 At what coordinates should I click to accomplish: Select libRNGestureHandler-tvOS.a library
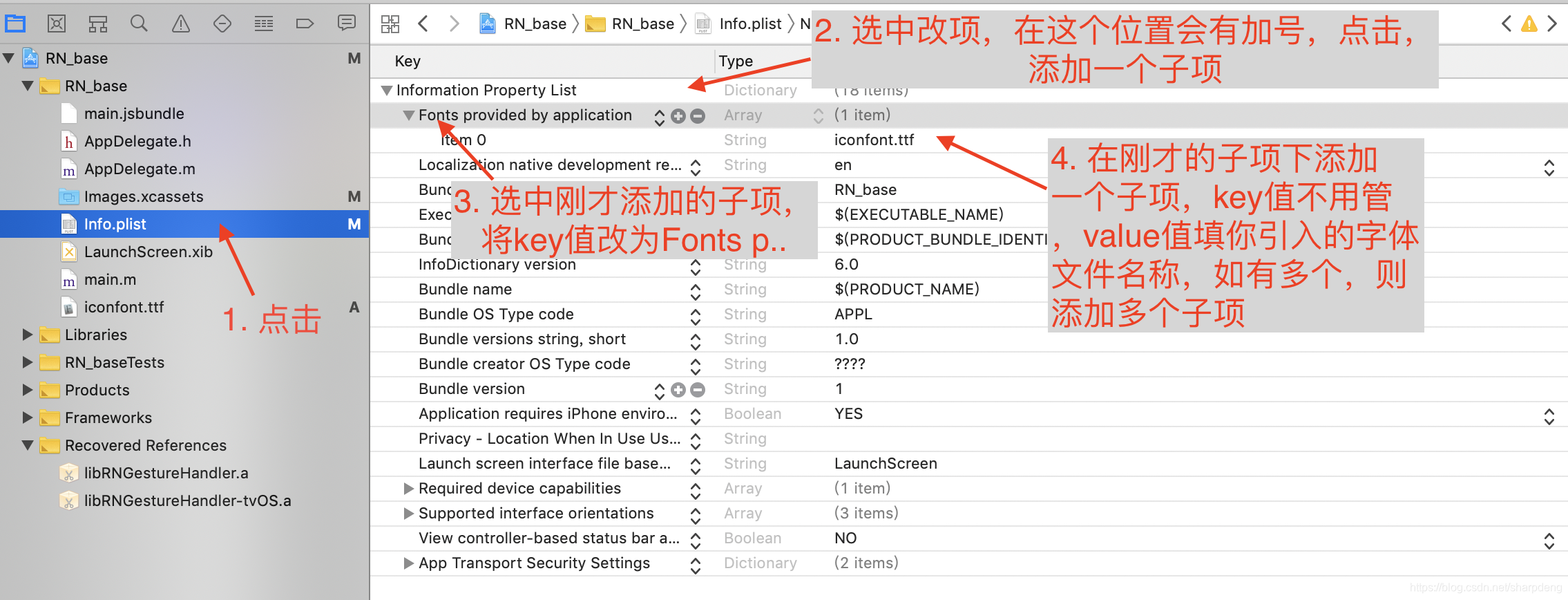187,501
